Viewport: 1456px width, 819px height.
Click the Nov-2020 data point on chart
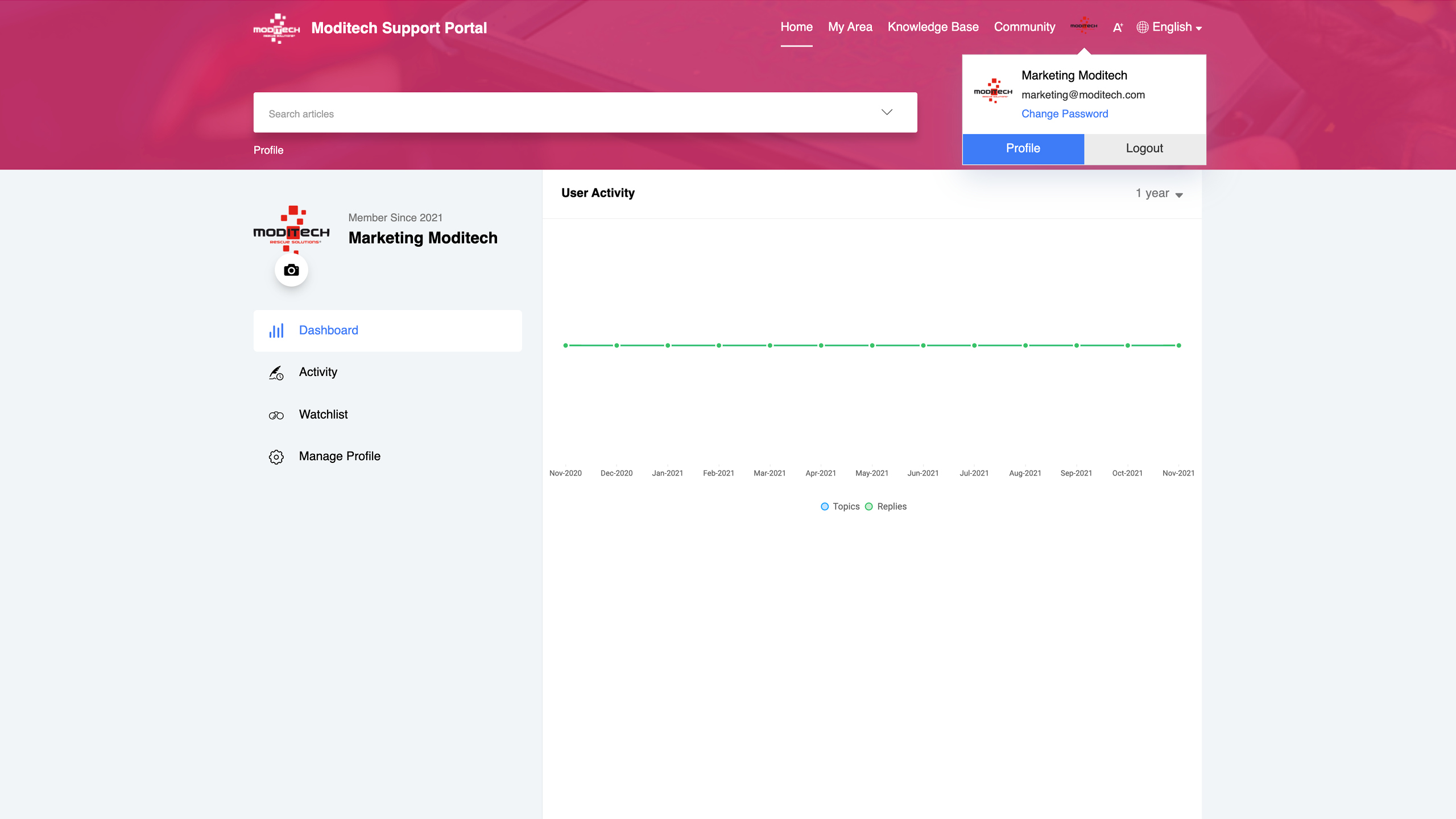click(565, 345)
